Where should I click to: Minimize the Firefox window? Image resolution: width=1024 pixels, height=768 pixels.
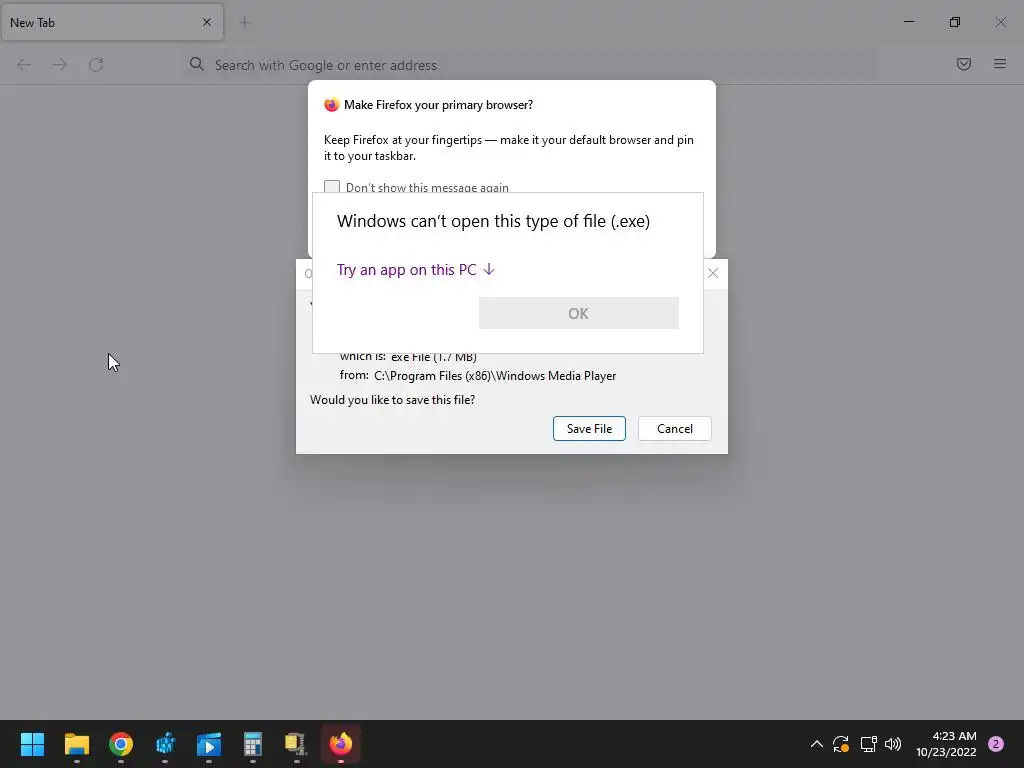tap(909, 22)
